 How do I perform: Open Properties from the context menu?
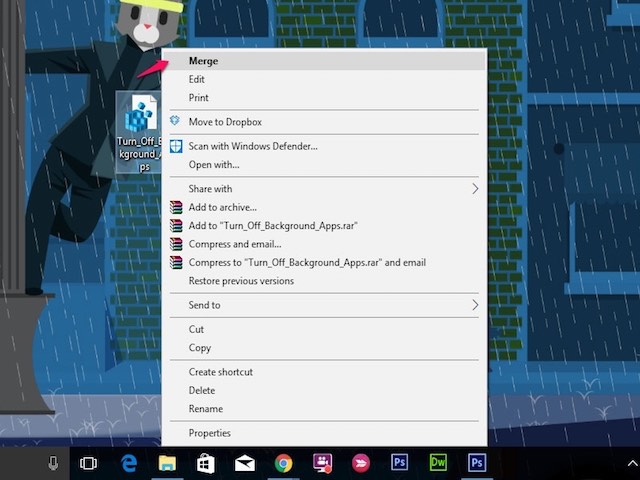[x=324, y=433]
